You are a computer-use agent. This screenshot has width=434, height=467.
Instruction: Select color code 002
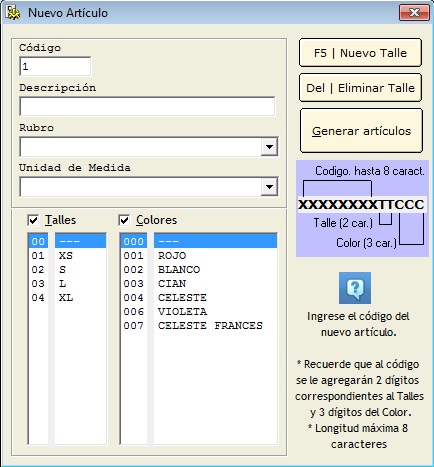[x=133, y=269]
